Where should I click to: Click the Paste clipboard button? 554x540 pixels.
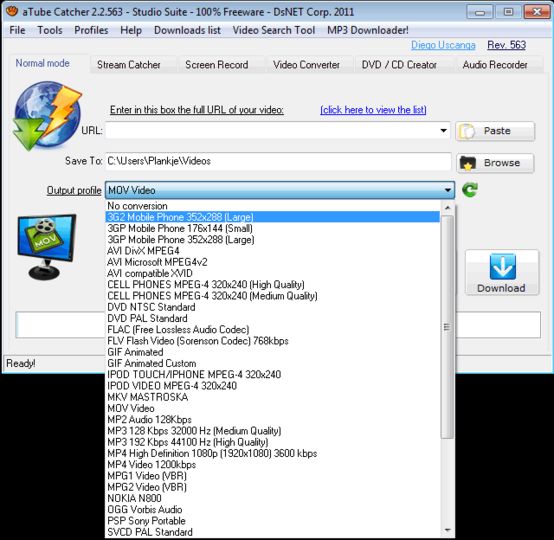point(495,131)
